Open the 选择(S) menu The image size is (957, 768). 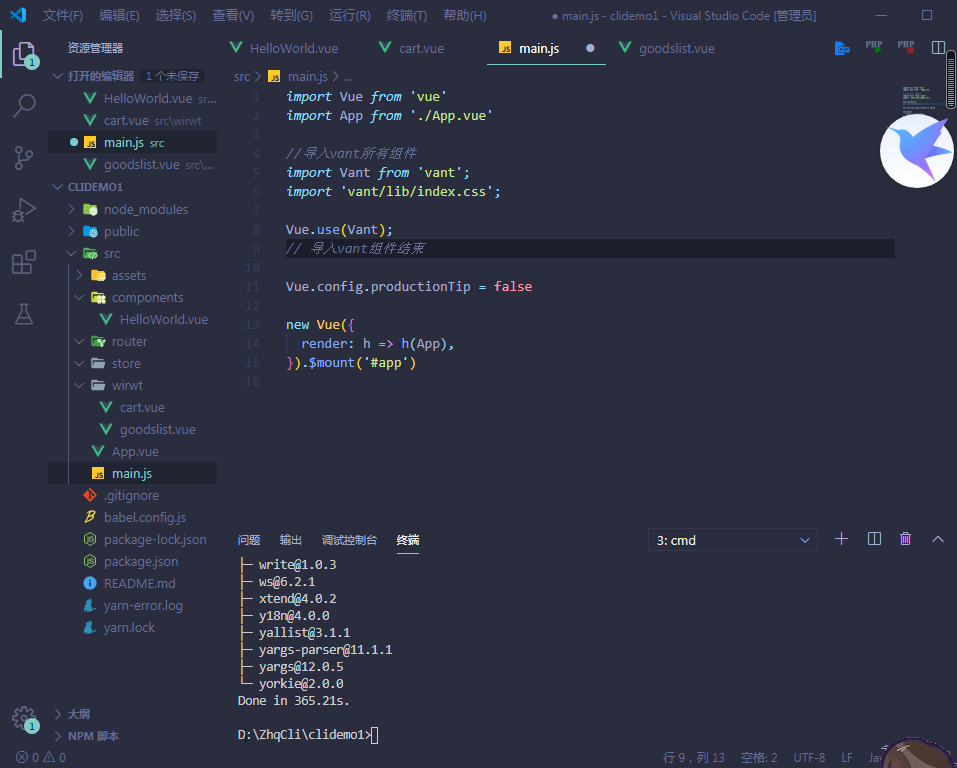coord(176,15)
